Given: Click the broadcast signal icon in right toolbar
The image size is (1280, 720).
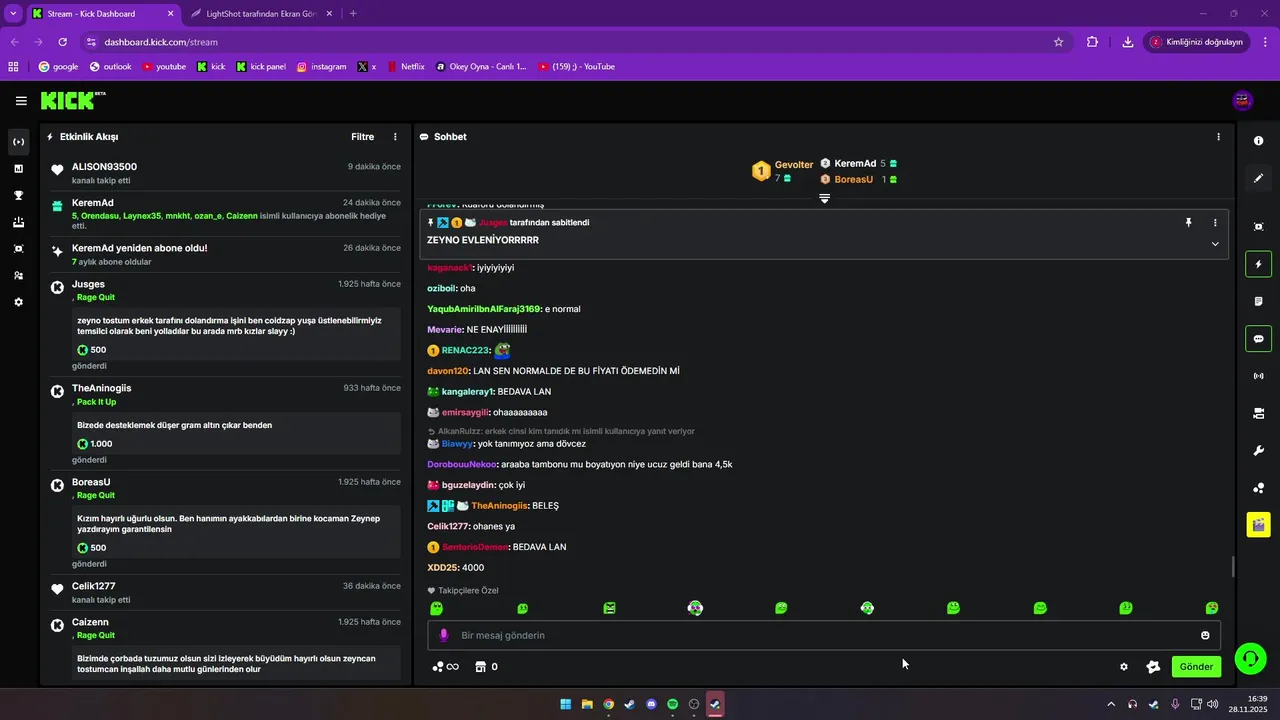Looking at the screenshot, I should click(1258, 376).
